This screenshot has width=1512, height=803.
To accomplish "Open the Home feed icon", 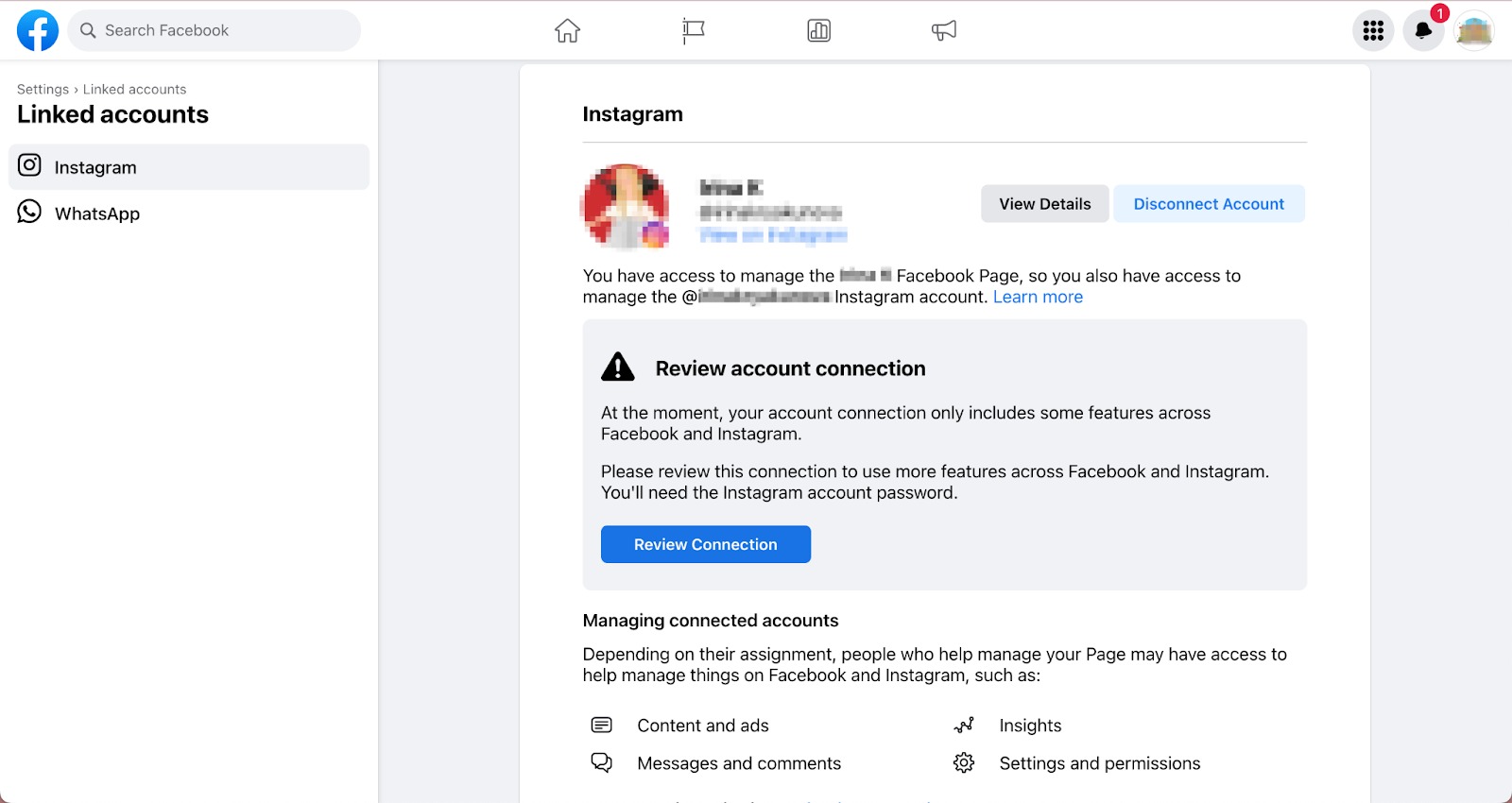I will tap(567, 30).
